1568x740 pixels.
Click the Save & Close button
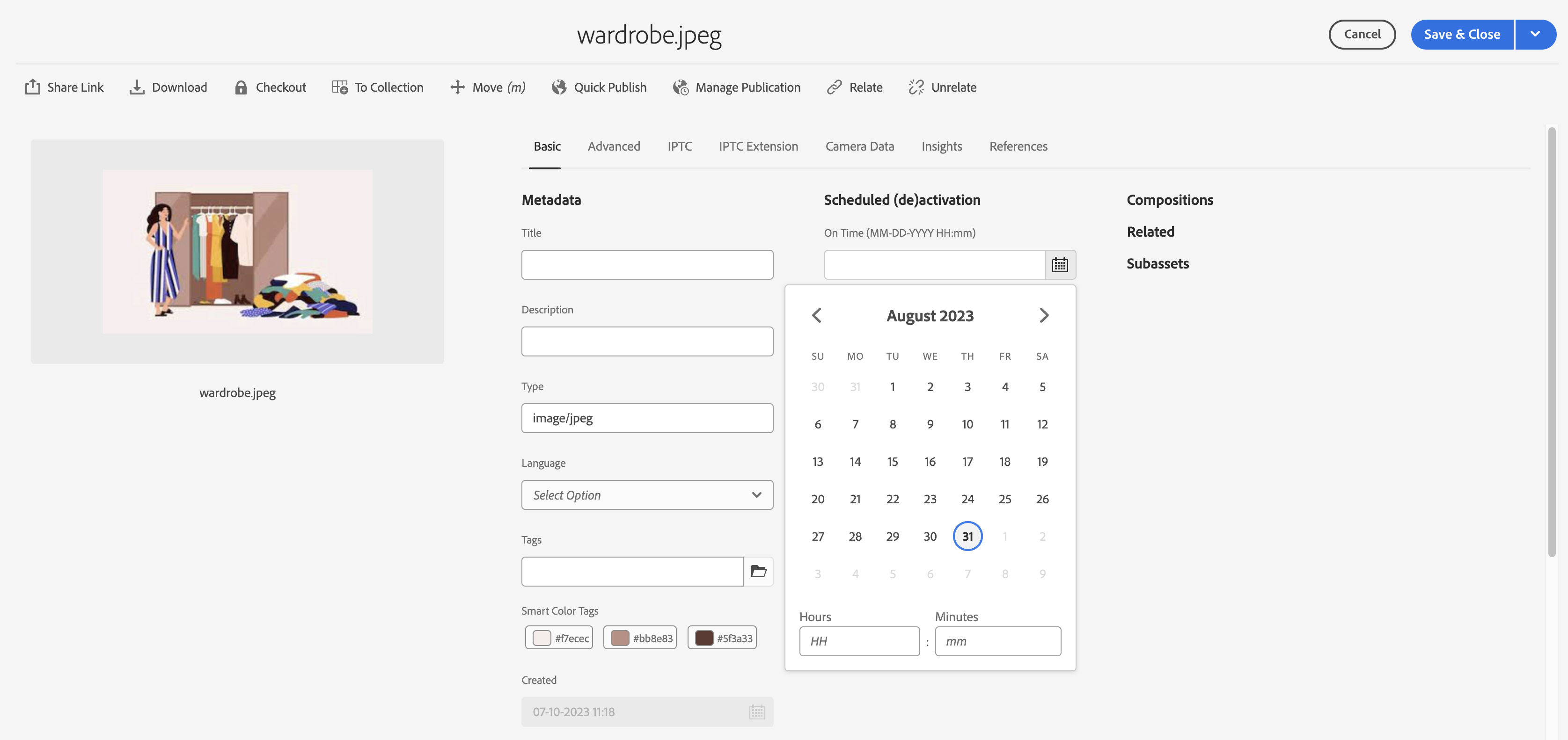pyautogui.click(x=1461, y=34)
